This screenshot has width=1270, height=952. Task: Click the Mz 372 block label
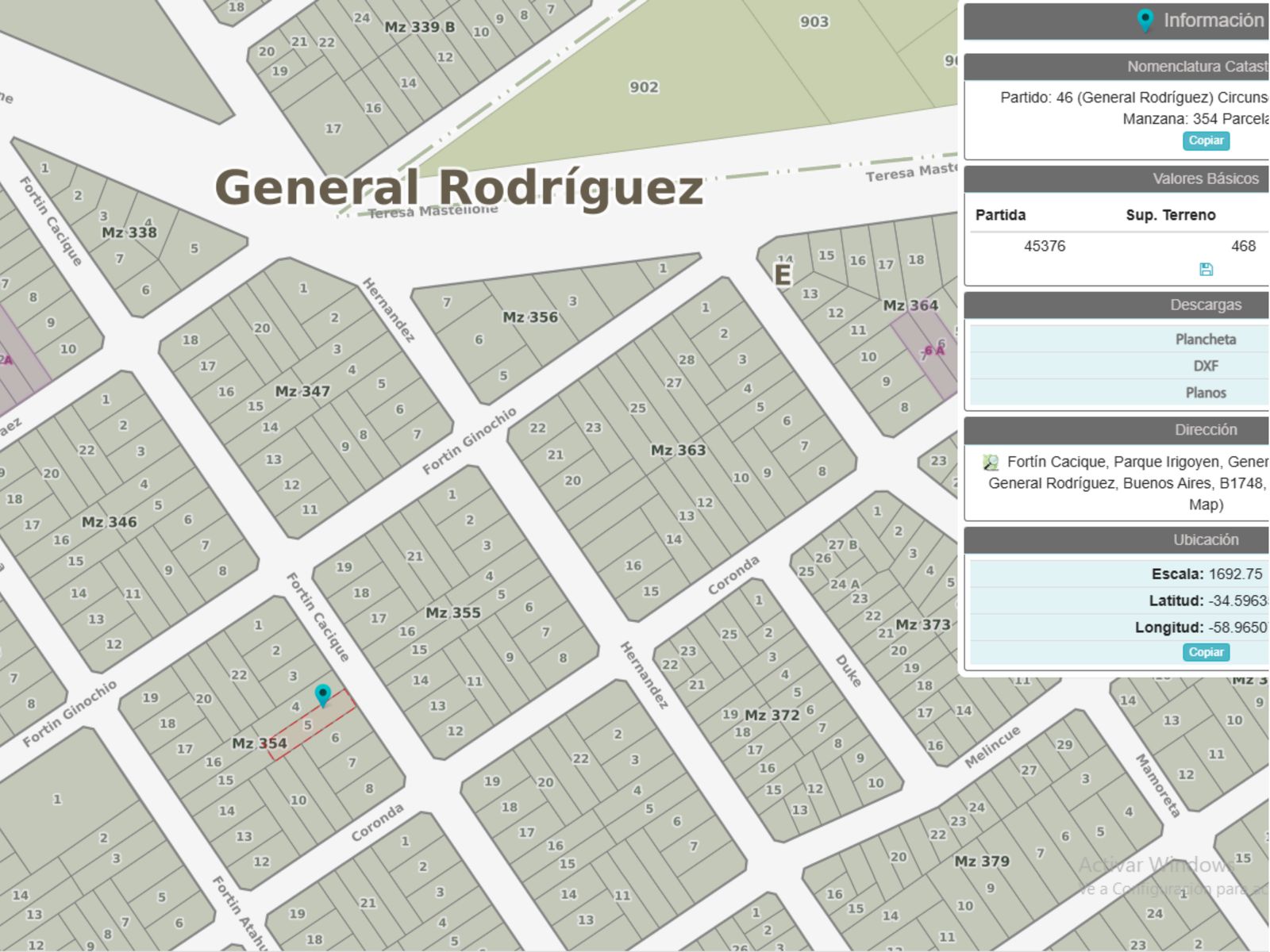pyautogui.click(x=772, y=715)
